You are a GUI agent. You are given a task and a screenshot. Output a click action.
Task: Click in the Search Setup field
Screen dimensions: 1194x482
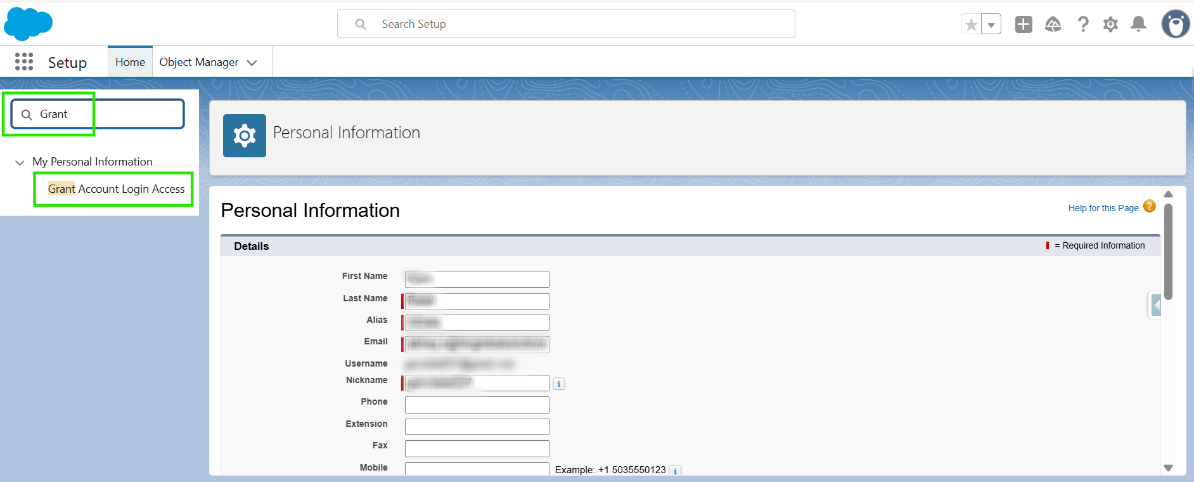(566, 24)
